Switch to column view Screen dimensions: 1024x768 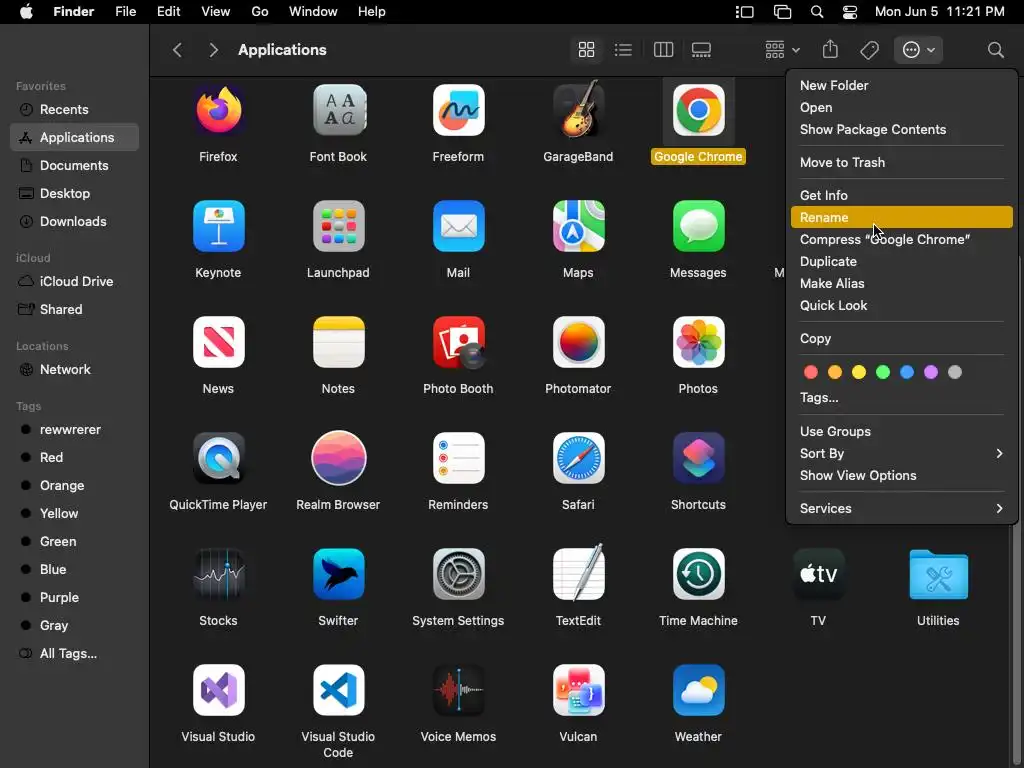[x=663, y=50]
